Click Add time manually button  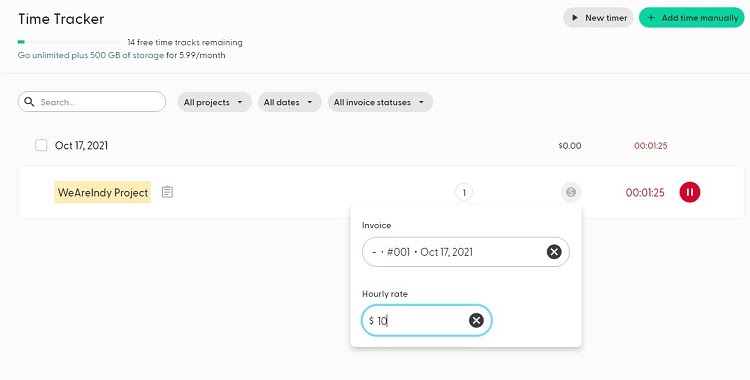click(x=692, y=18)
